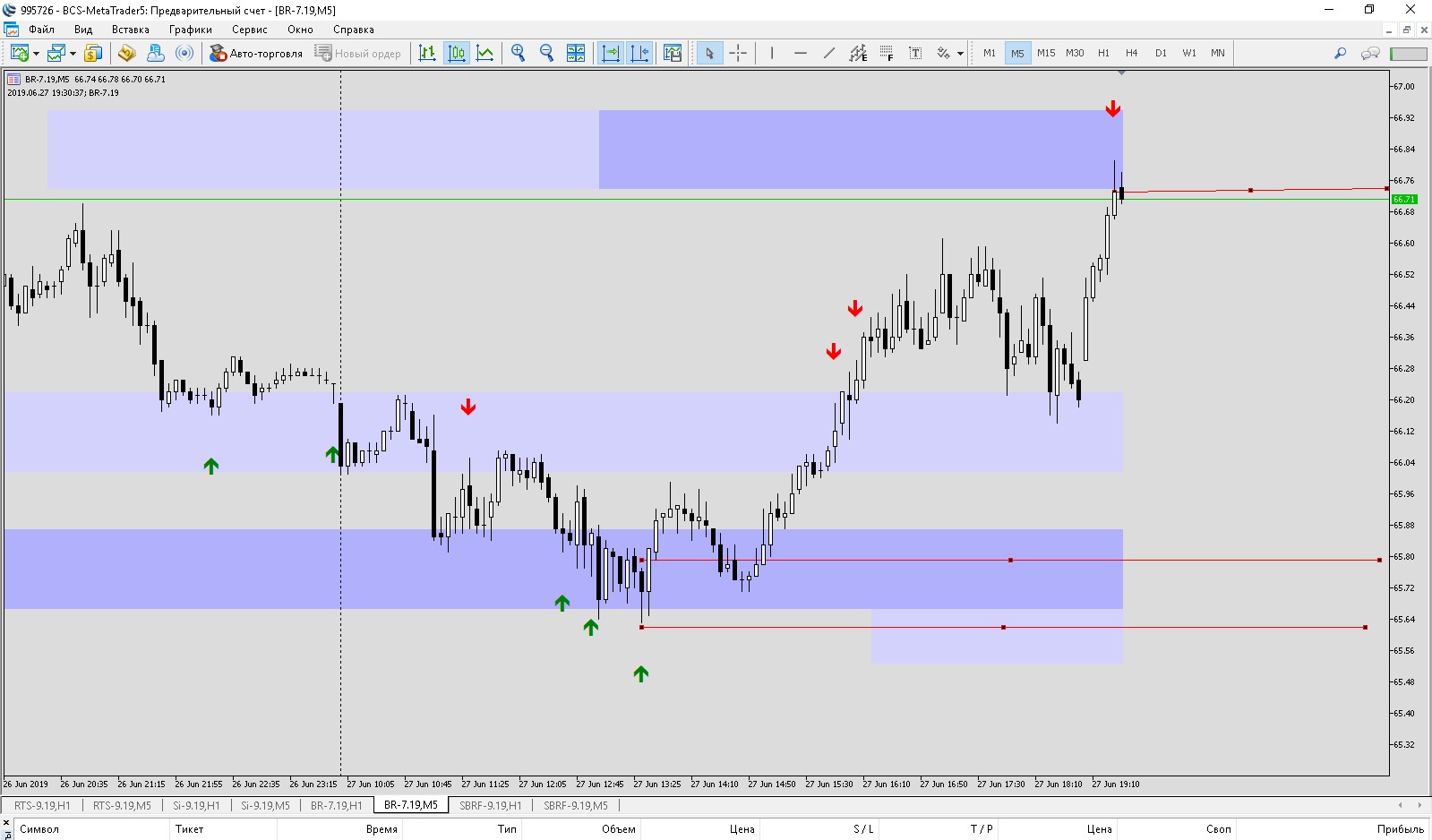The image size is (1432, 840).
Task: Toggle chart shift from right edge
Action: [639, 53]
